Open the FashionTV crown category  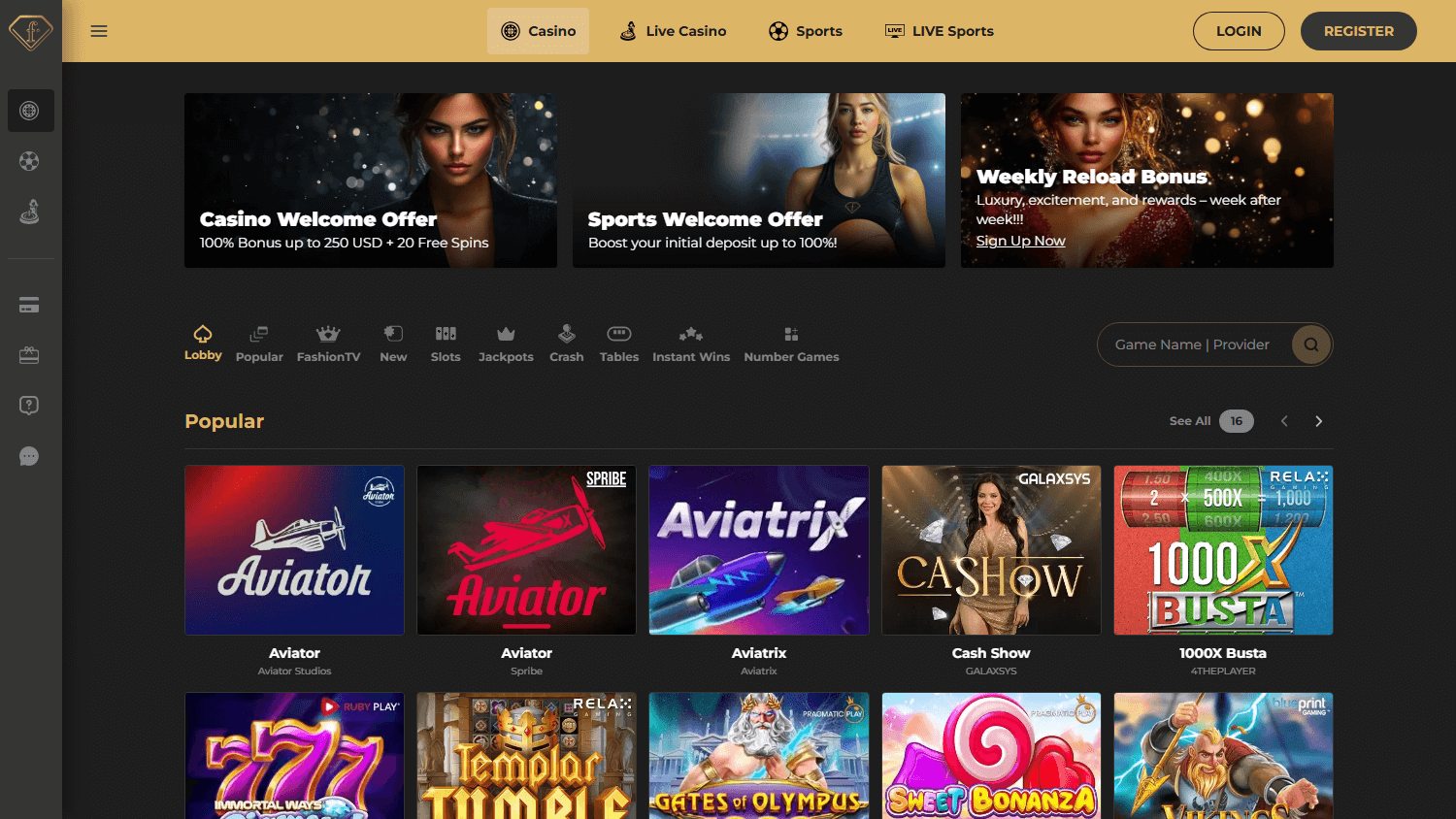coord(328,344)
